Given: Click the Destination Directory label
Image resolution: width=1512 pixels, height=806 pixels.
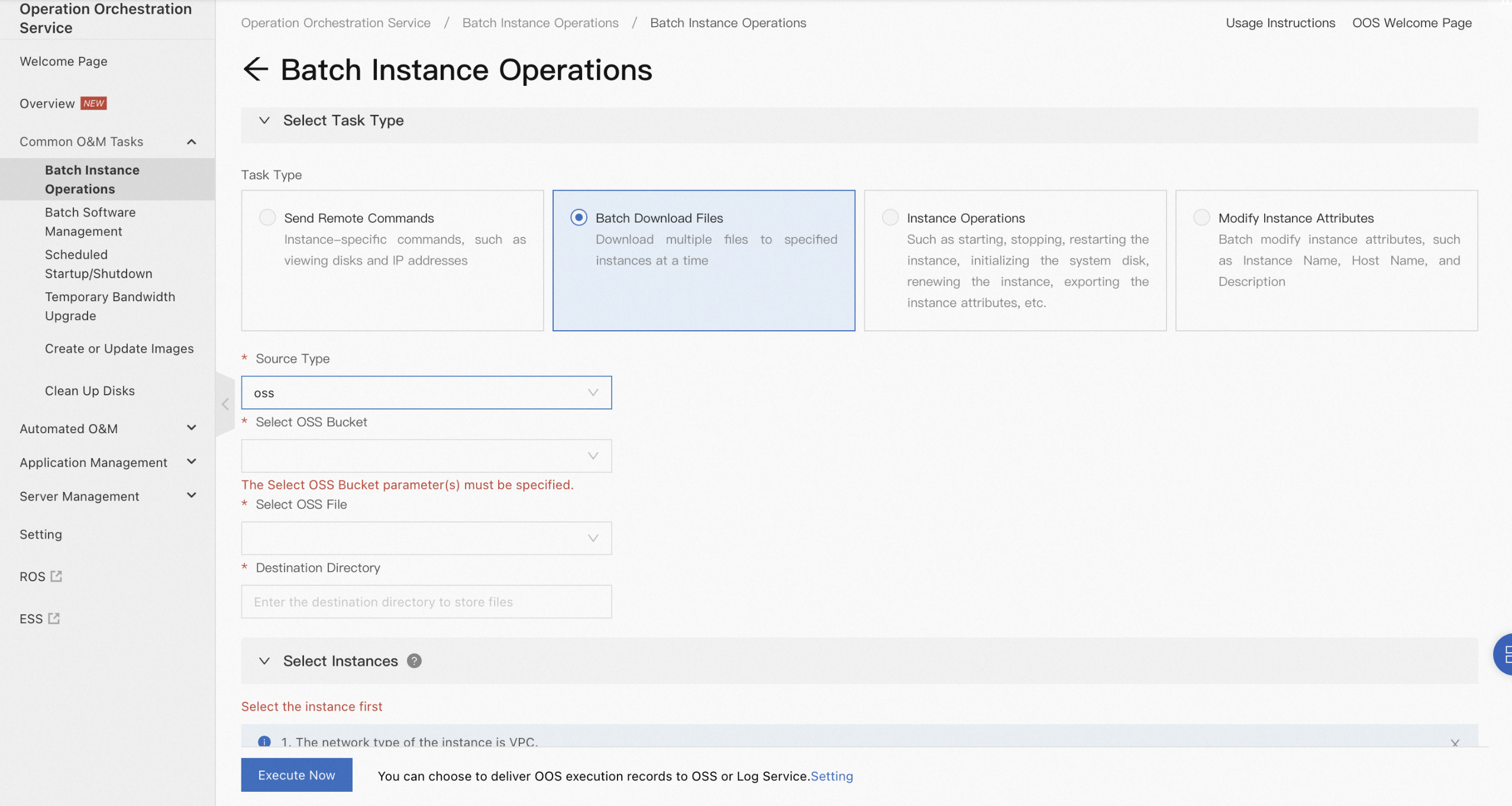Looking at the screenshot, I should point(318,568).
